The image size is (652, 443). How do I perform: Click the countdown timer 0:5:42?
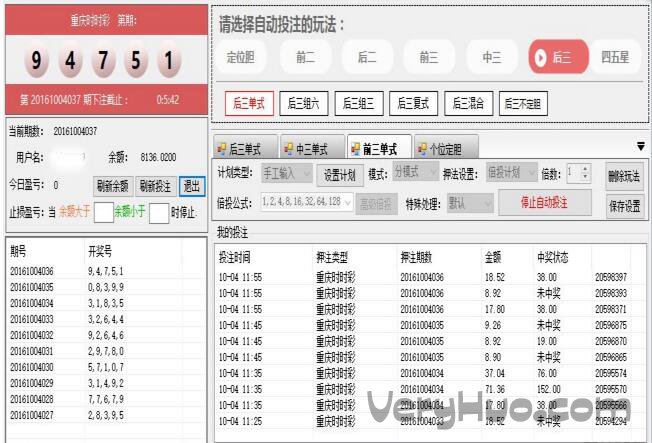click(168, 100)
